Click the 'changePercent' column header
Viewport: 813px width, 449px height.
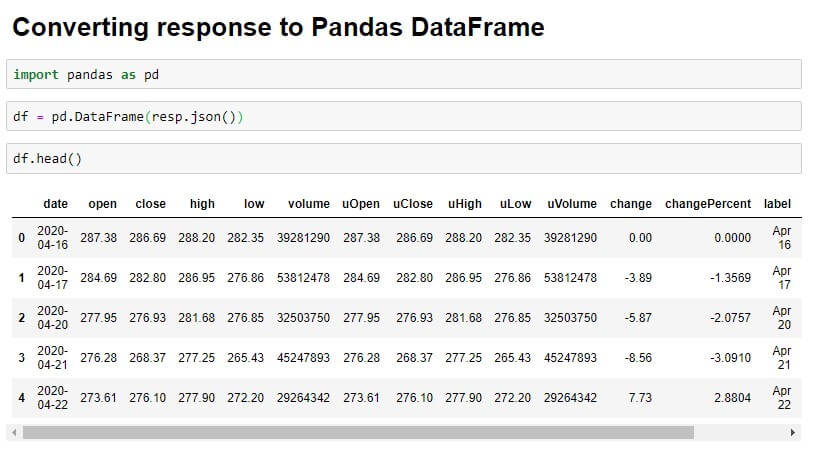point(708,204)
